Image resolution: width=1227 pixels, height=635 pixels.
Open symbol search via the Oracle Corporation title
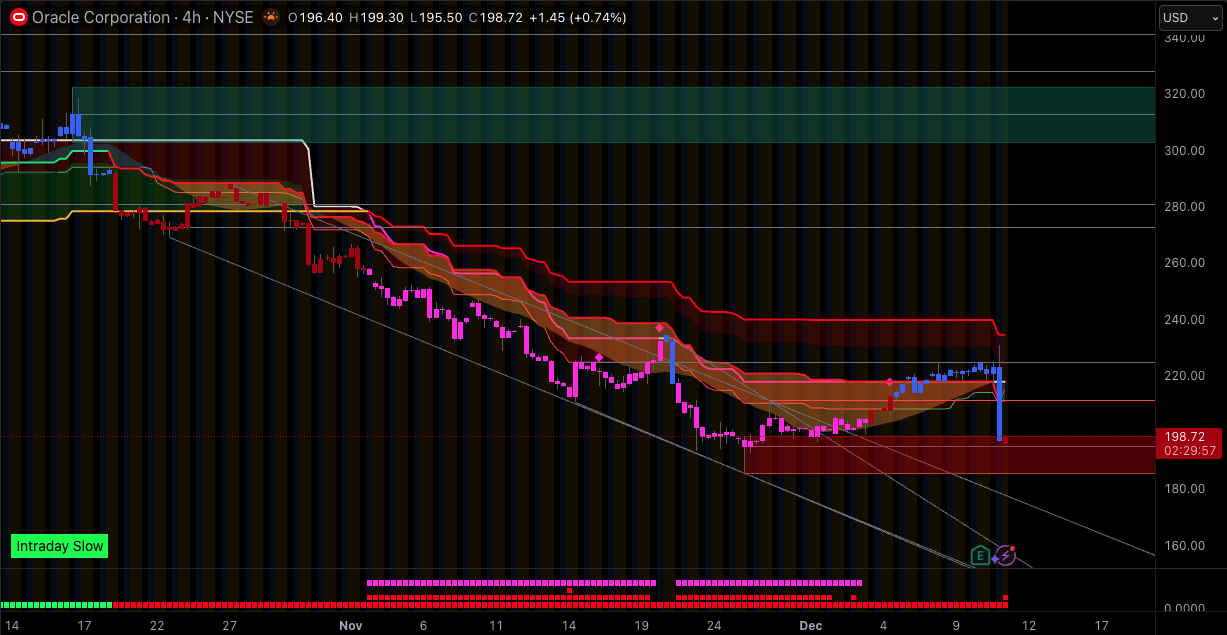[x=103, y=17]
